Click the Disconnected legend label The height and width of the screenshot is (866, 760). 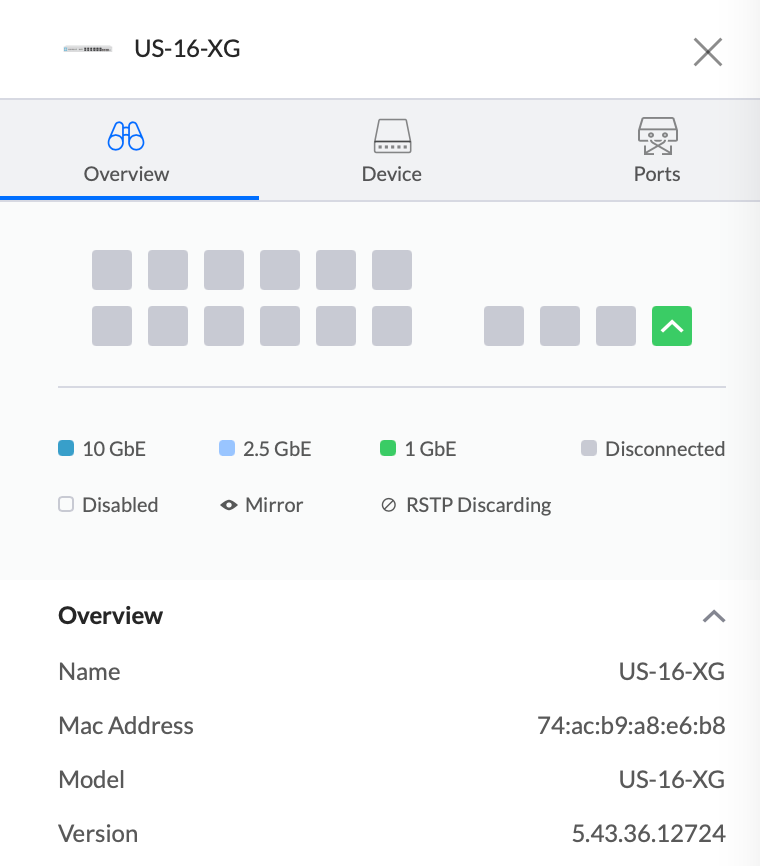[665, 448]
